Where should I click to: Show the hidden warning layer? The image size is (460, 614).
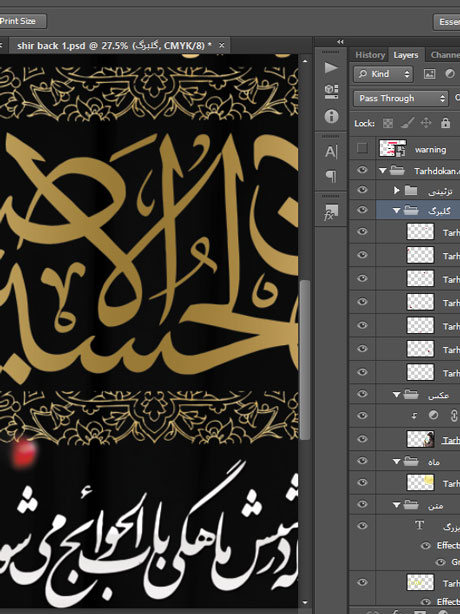pos(362,148)
